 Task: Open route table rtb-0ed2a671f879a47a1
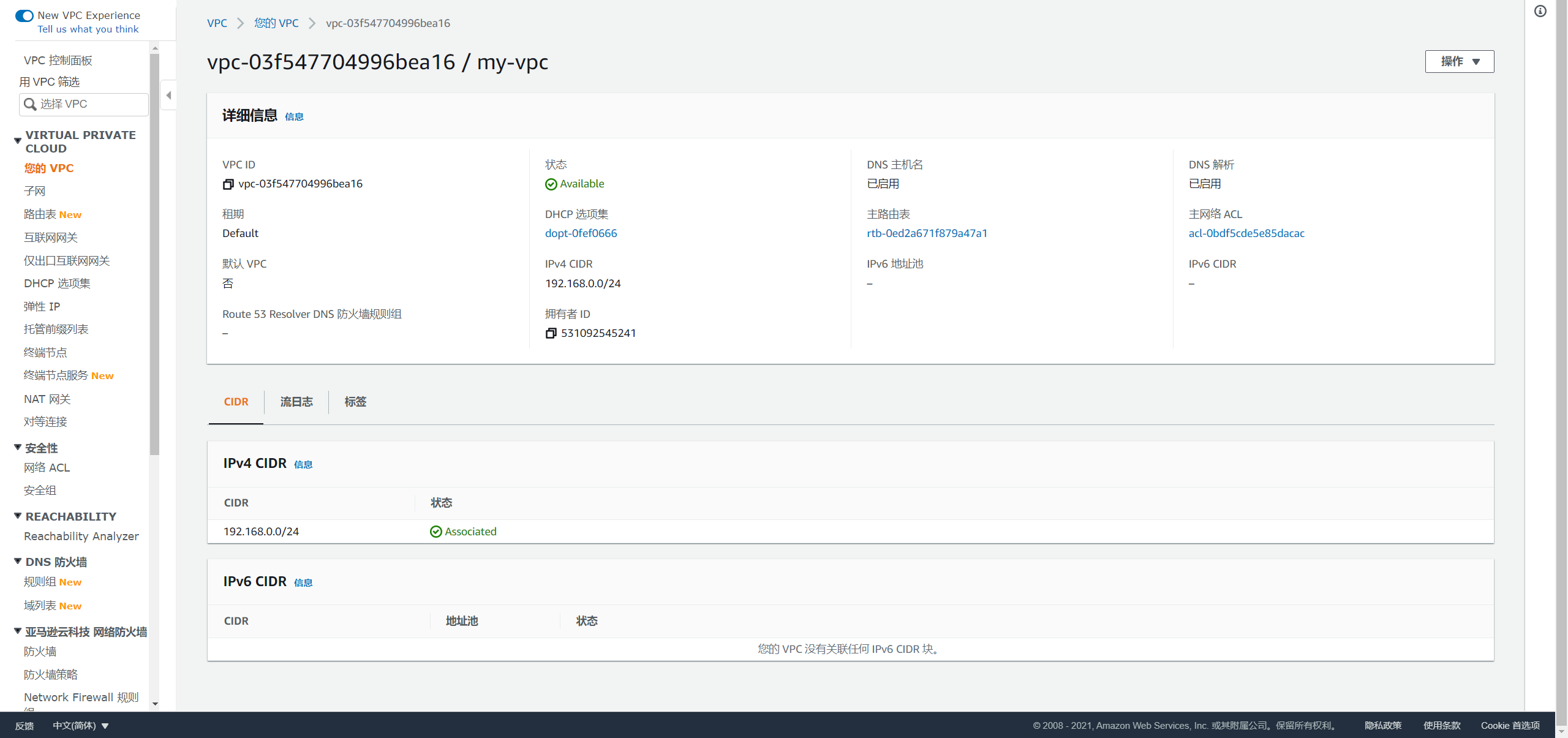tap(927, 233)
